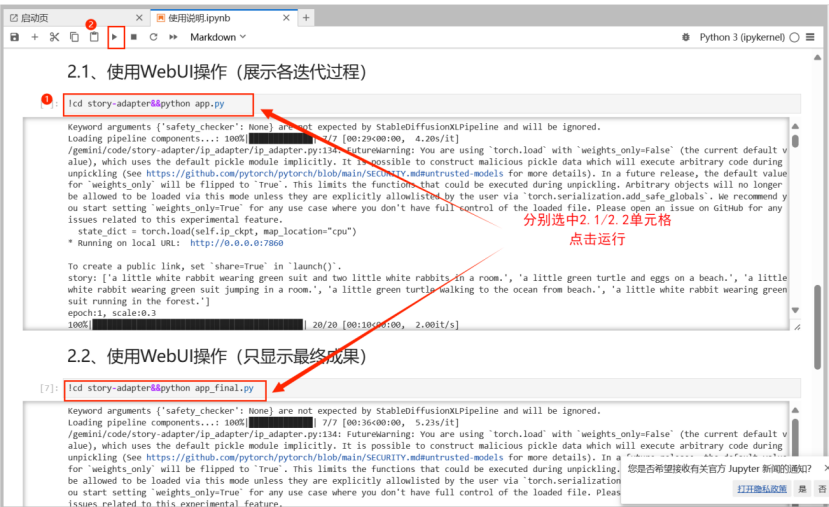Open the privacy policy link 打开隐私政策

point(762,489)
